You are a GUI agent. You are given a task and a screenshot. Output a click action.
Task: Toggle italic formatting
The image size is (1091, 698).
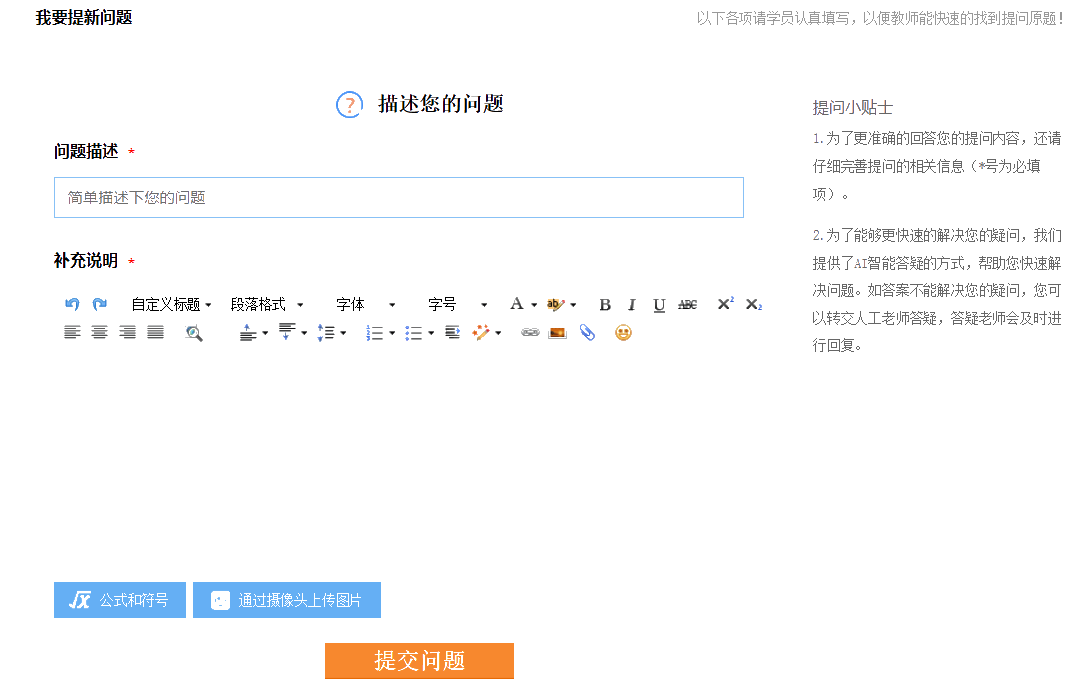[631, 304]
